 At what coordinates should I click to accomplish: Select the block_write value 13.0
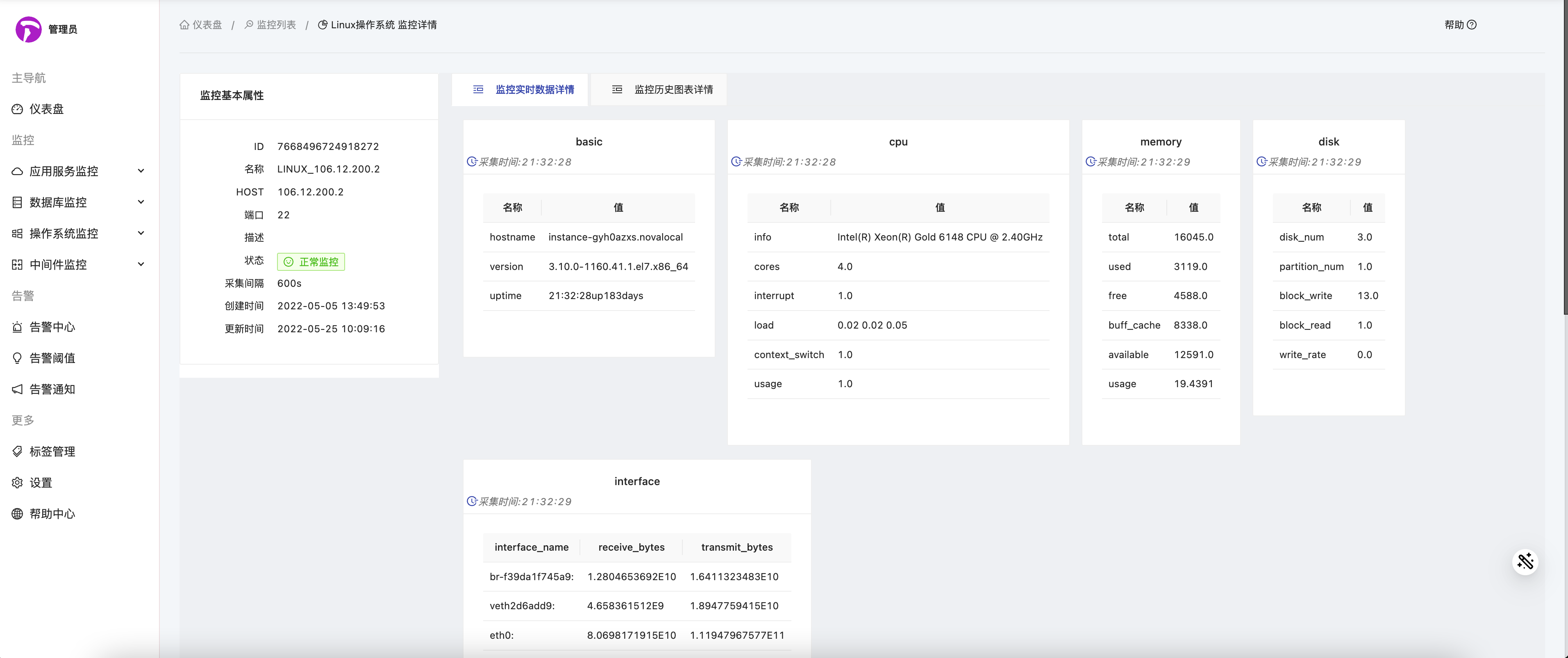1368,296
